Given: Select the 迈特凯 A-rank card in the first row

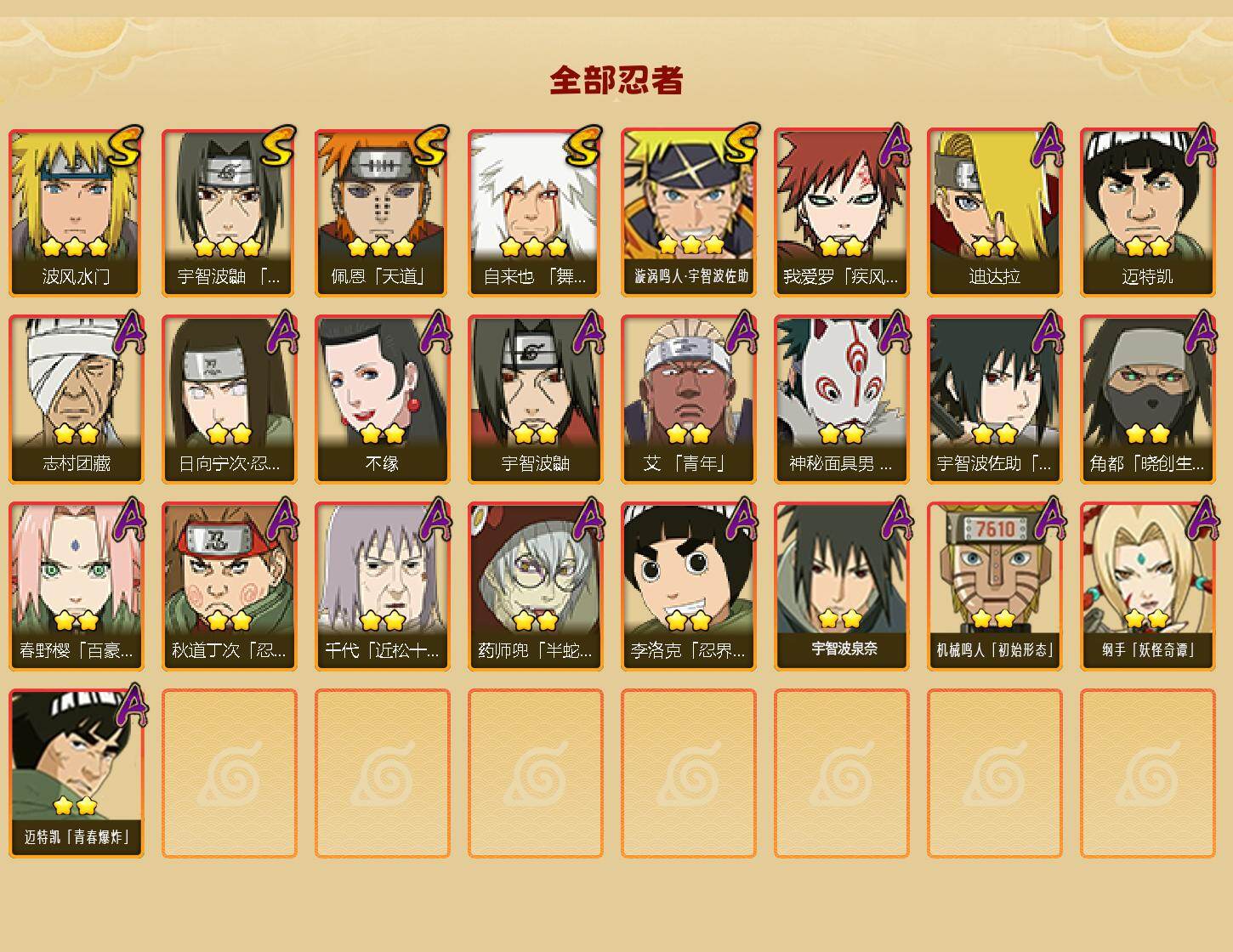Looking at the screenshot, I should click(x=1148, y=212).
